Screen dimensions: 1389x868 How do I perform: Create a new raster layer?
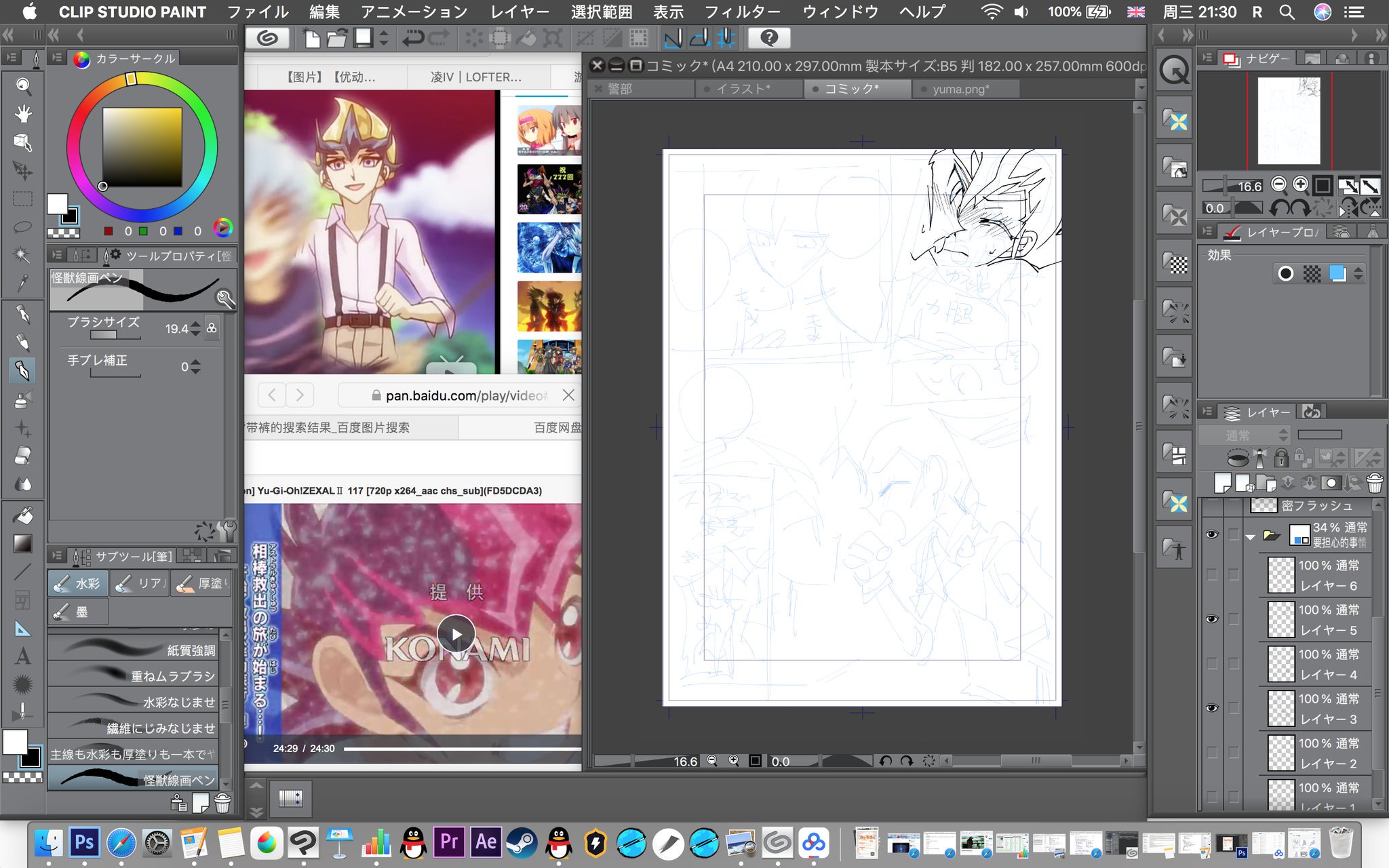(1223, 482)
